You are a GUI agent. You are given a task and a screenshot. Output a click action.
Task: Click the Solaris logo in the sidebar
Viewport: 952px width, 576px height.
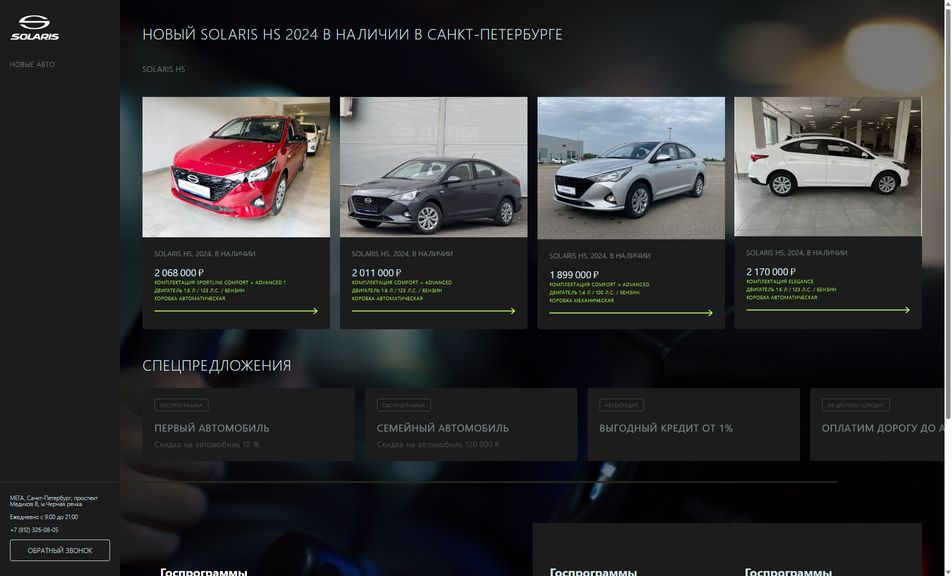pyautogui.click(x=35, y=28)
